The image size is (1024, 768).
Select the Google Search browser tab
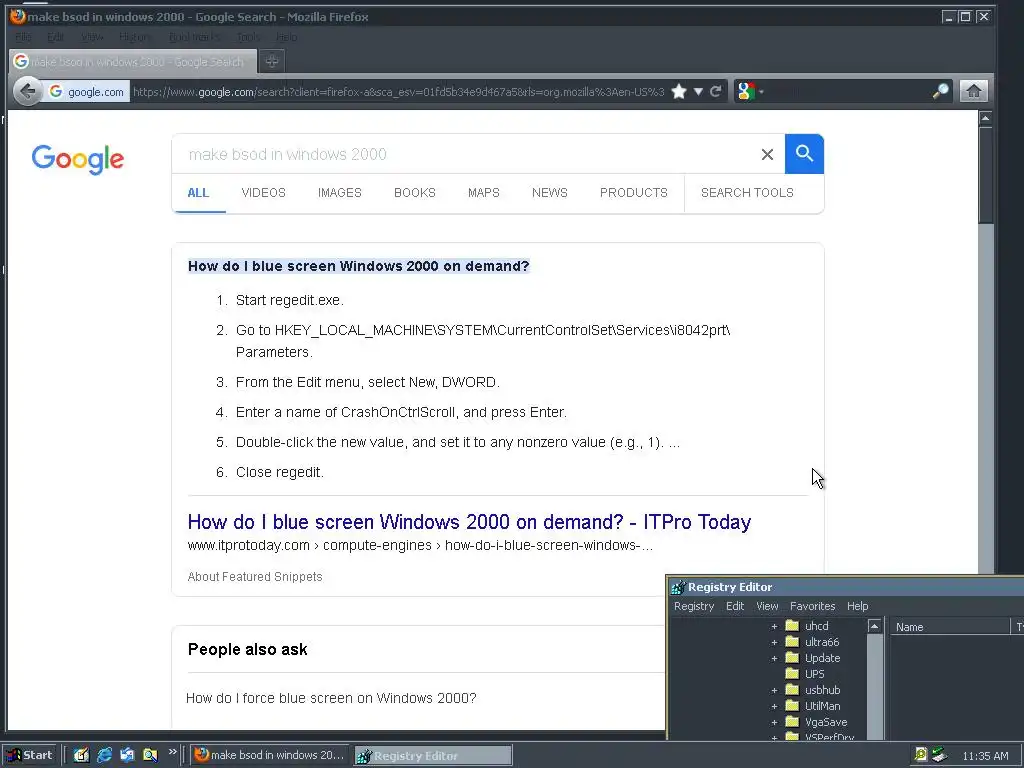pyautogui.click(x=133, y=61)
